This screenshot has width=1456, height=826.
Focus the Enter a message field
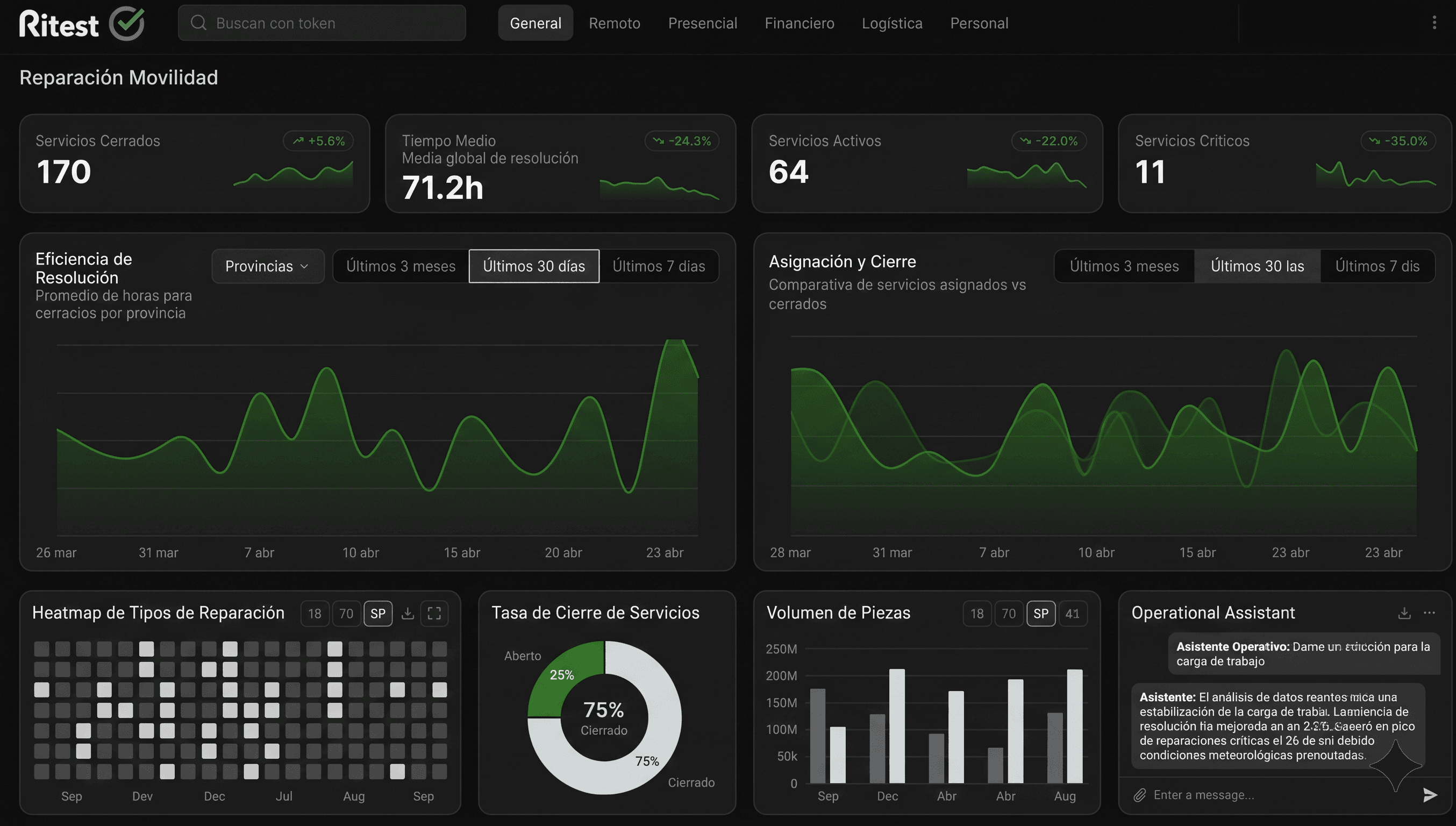(x=1276, y=795)
